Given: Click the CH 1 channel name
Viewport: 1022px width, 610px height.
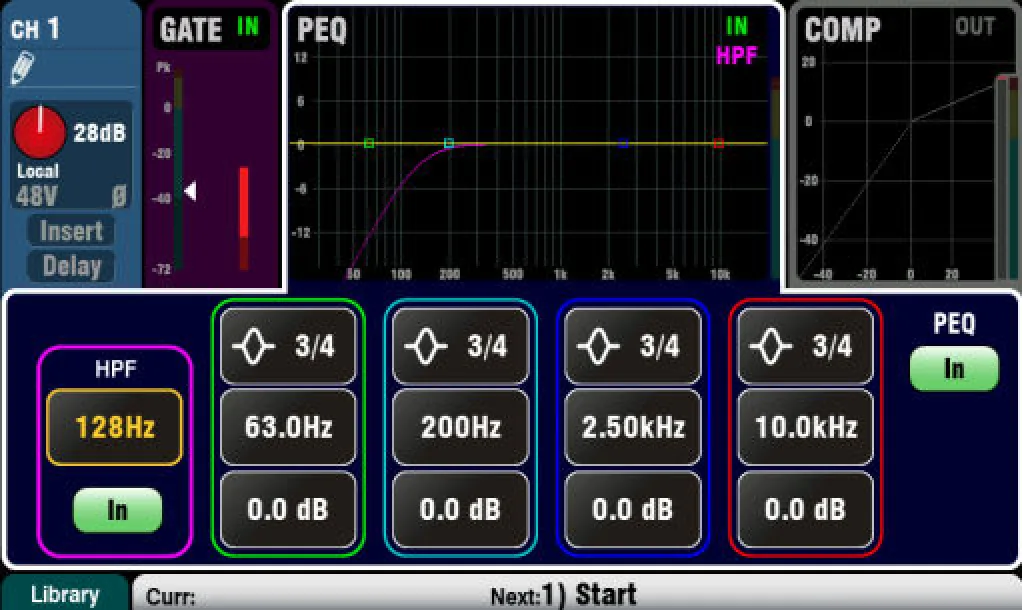Looking at the screenshot, I should click(35, 29).
